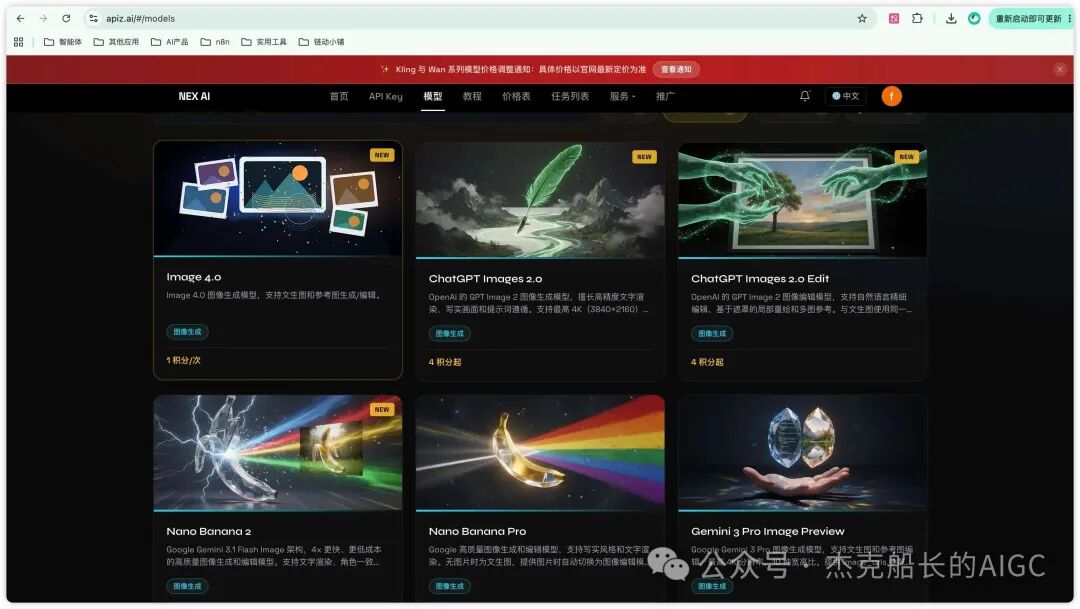
Task: Click the Nano Banana 2 title
Action: pyautogui.click(x=209, y=531)
